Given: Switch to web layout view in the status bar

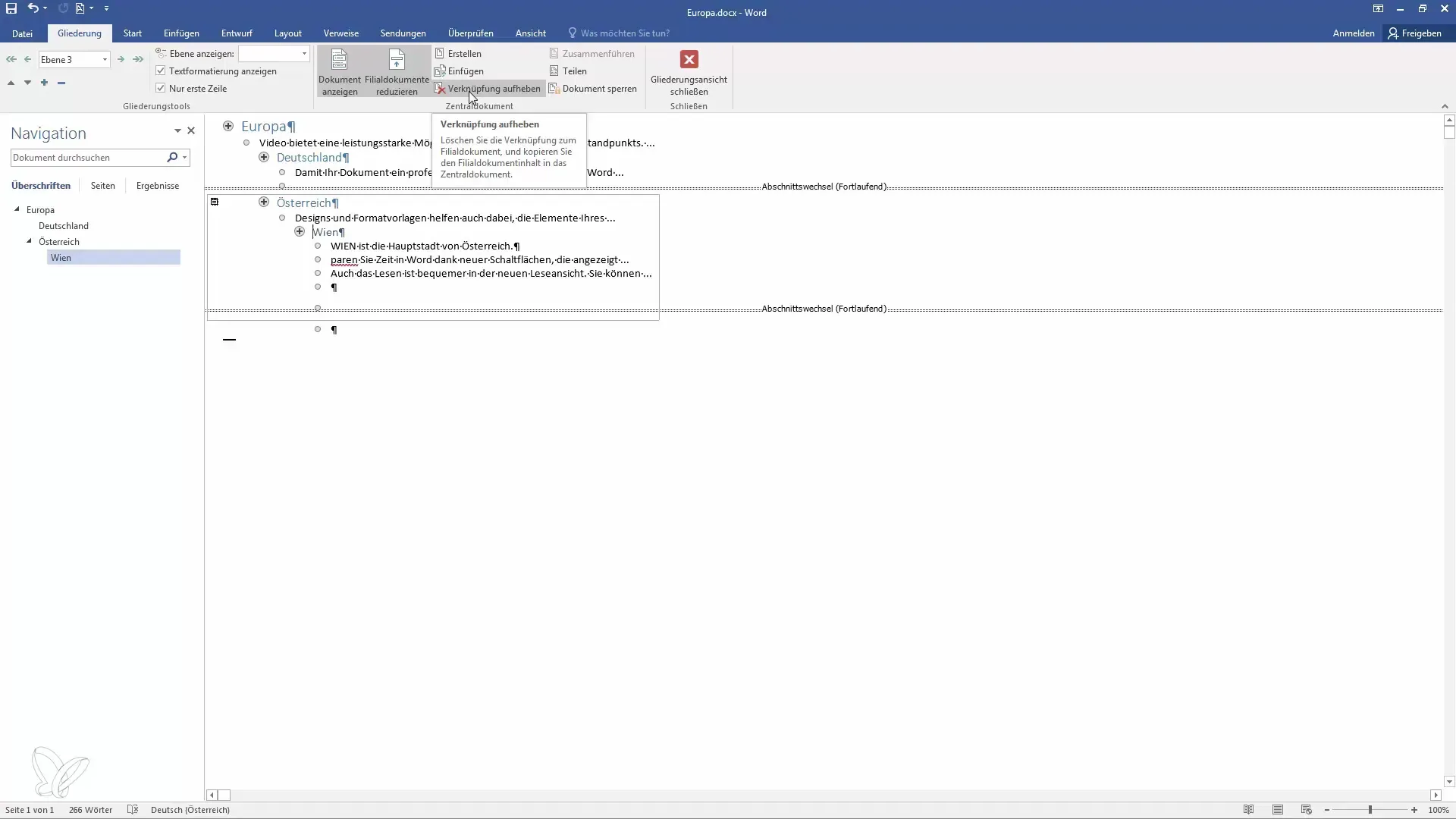Looking at the screenshot, I should (1307, 810).
